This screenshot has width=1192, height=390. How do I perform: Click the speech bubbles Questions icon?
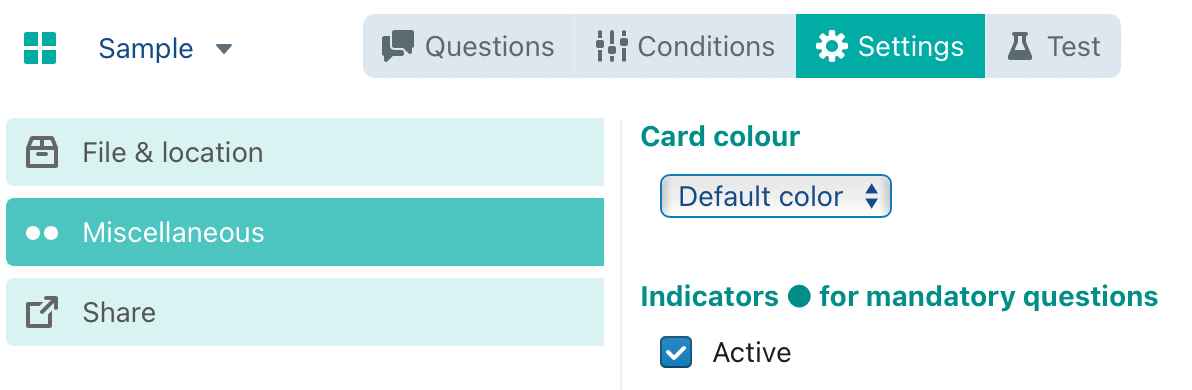click(x=398, y=46)
